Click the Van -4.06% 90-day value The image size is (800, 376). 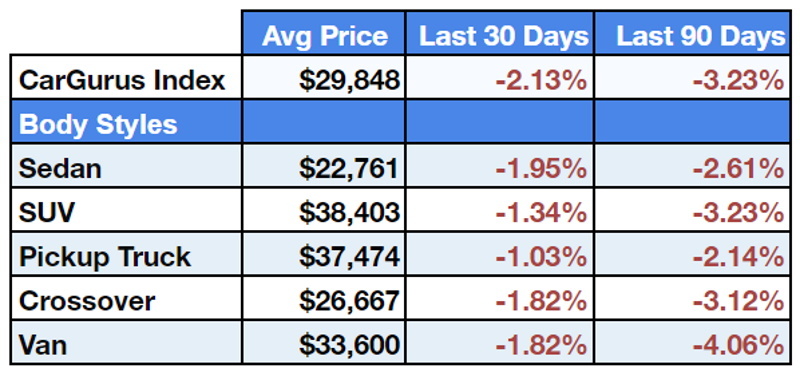[x=738, y=345]
